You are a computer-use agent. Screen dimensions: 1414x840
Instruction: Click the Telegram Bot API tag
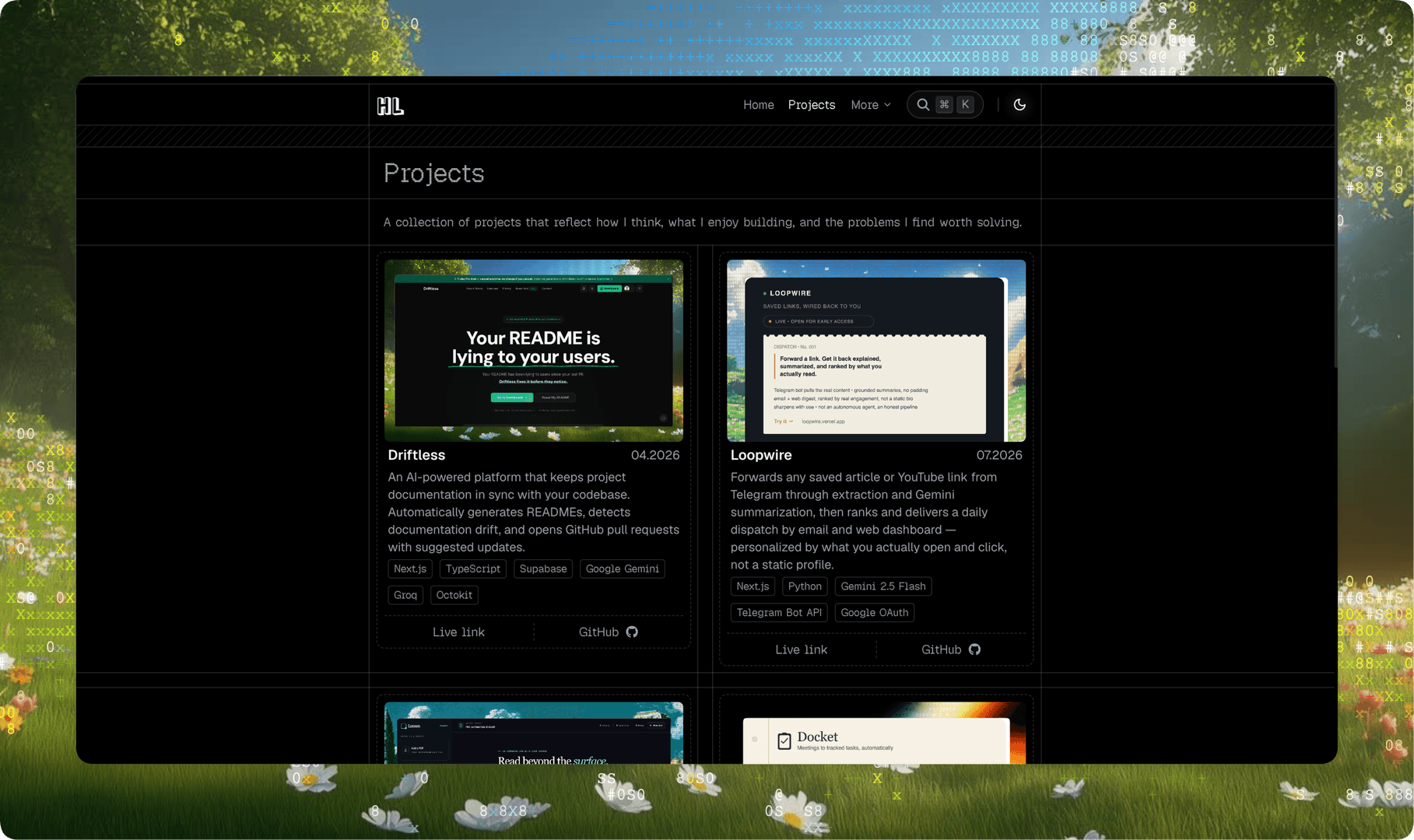pos(779,613)
